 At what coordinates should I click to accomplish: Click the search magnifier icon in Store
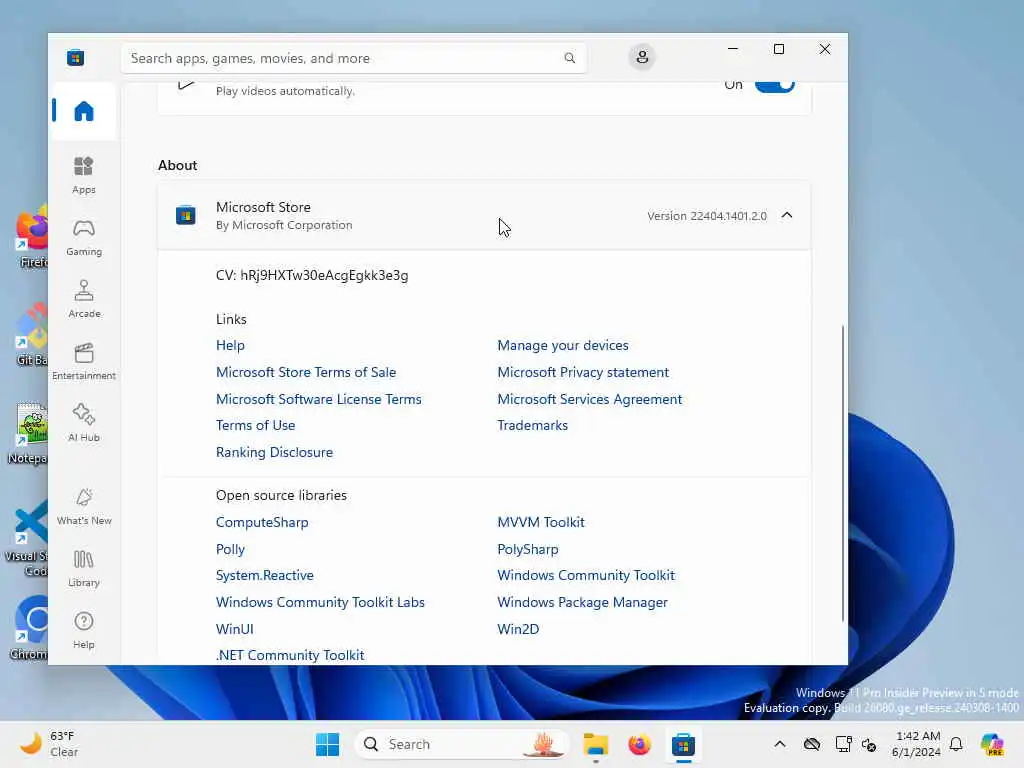[569, 58]
